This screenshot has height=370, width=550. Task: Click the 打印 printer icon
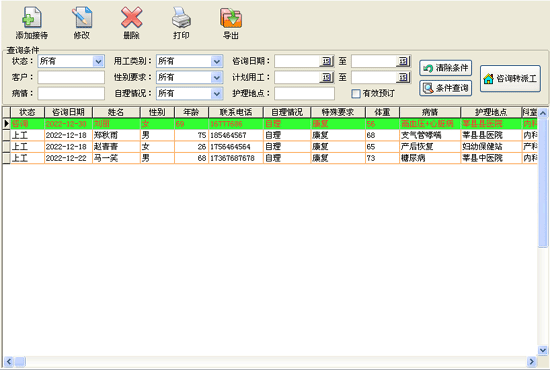[x=181, y=17]
